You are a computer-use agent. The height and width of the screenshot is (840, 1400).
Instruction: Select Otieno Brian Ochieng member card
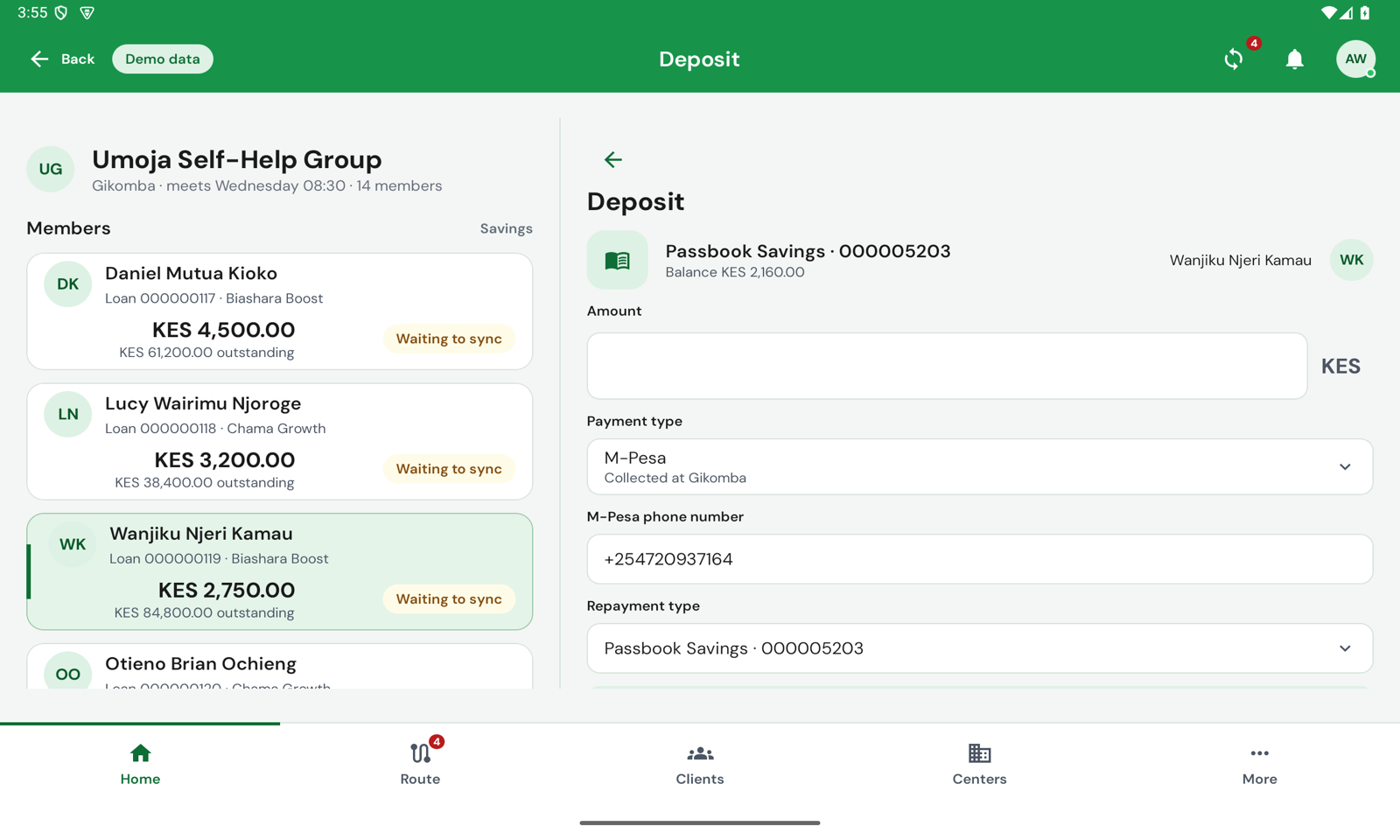coord(279,667)
